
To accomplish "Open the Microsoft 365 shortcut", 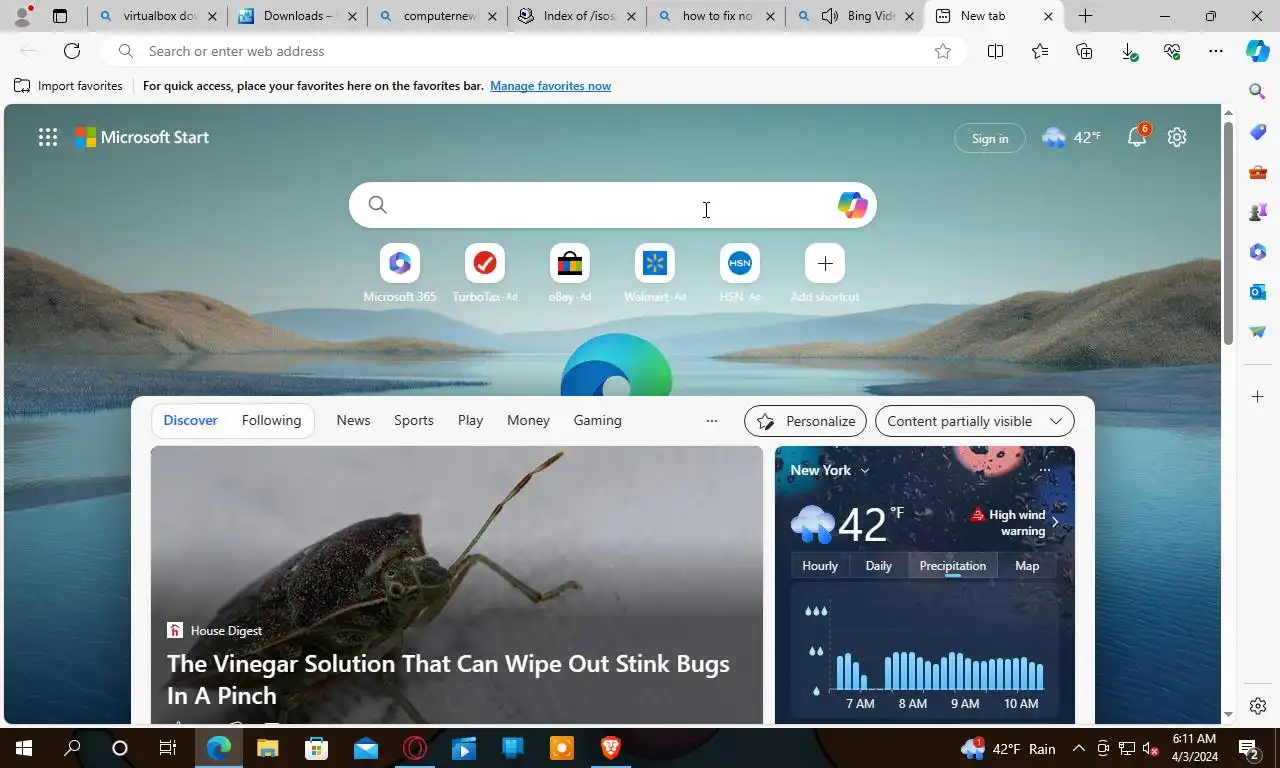I will (400, 263).
